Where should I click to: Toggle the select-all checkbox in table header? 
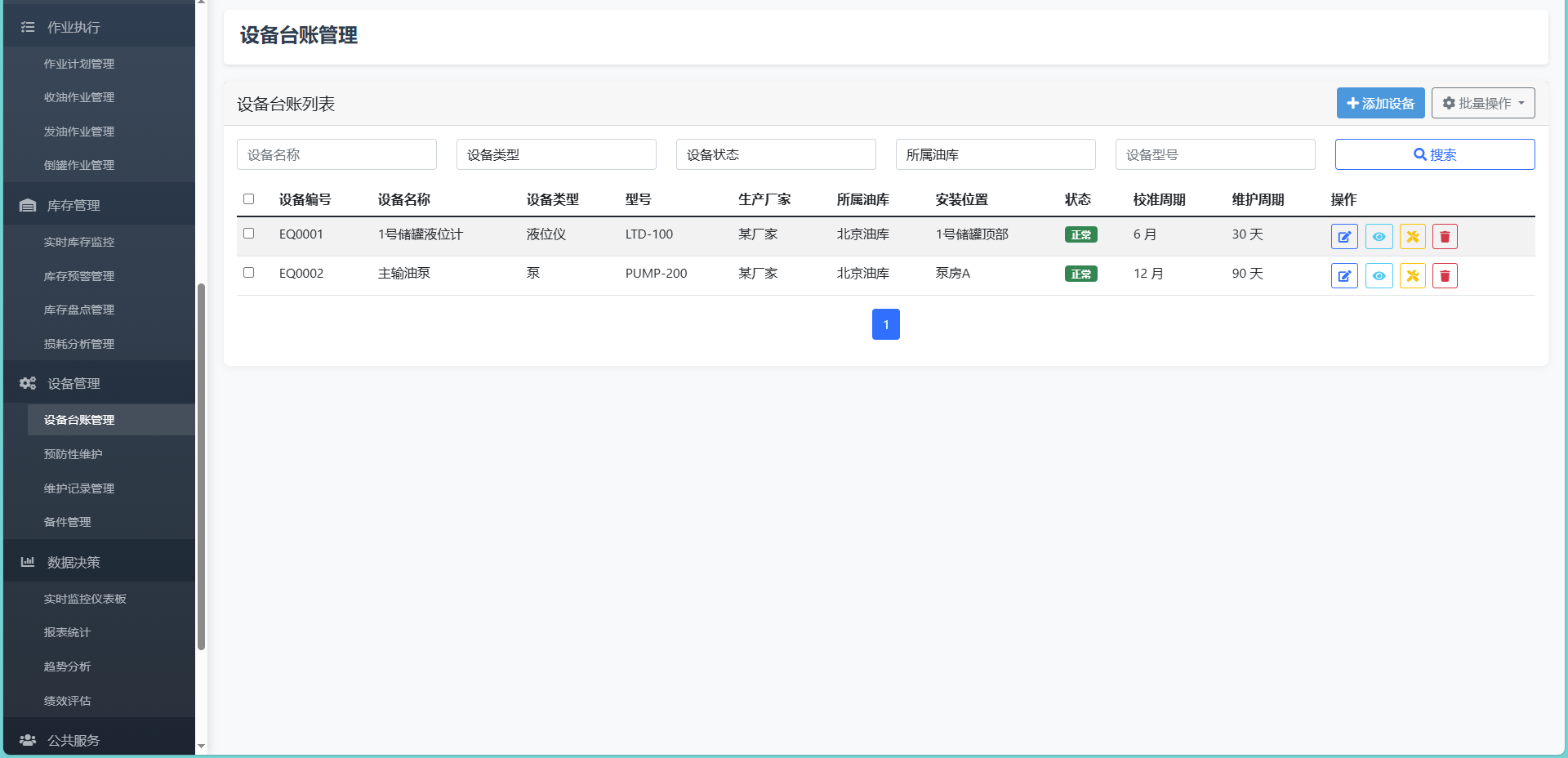pos(249,199)
